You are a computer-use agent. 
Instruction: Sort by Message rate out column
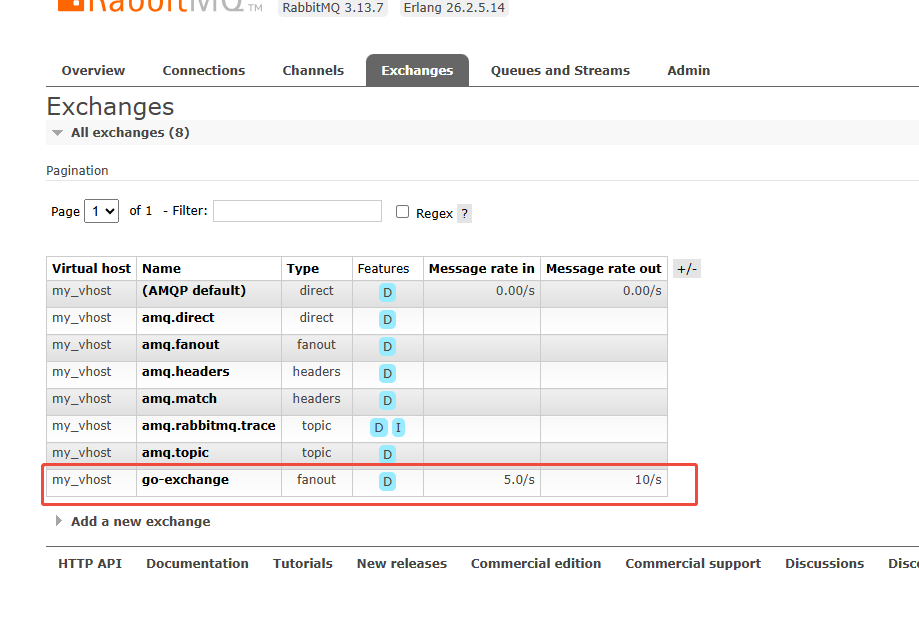(x=604, y=268)
